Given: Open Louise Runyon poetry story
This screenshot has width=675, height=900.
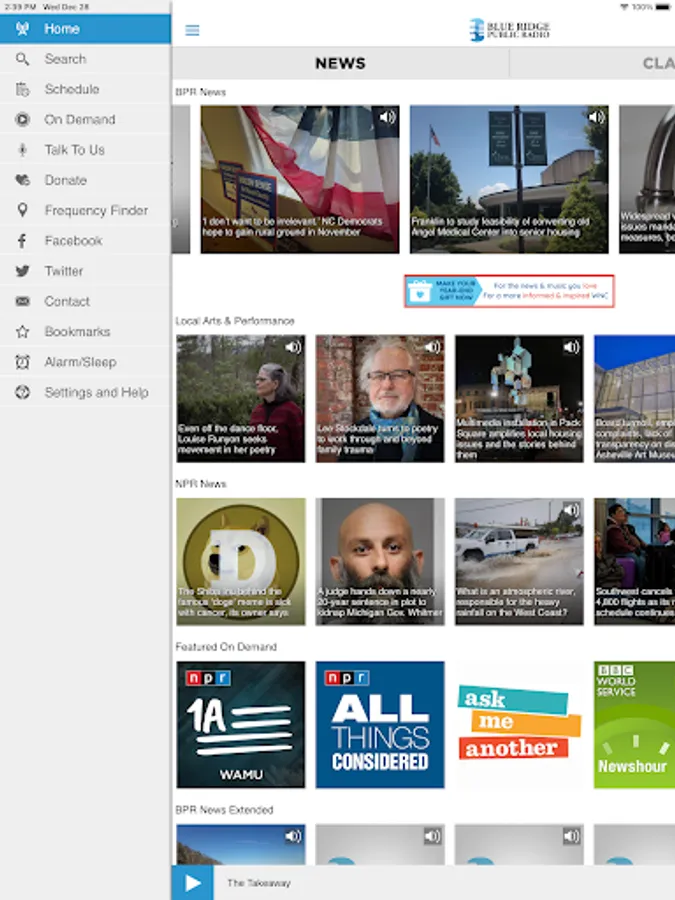Looking at the screenshot, I should (x=240, y=398).
